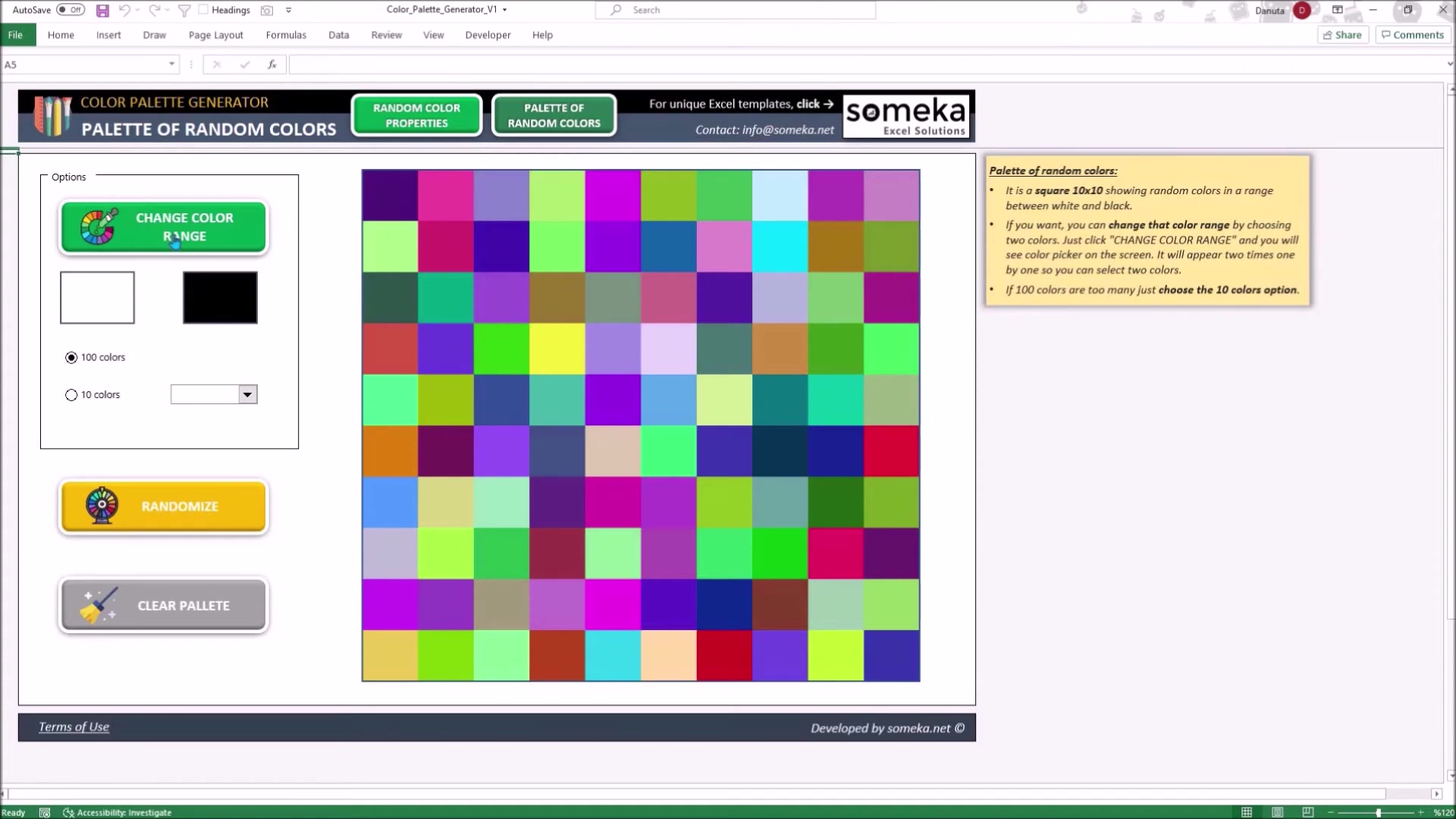Open the Comments pane button
The height and width of the screenshot is (819, 1456).
point(1412,35)
